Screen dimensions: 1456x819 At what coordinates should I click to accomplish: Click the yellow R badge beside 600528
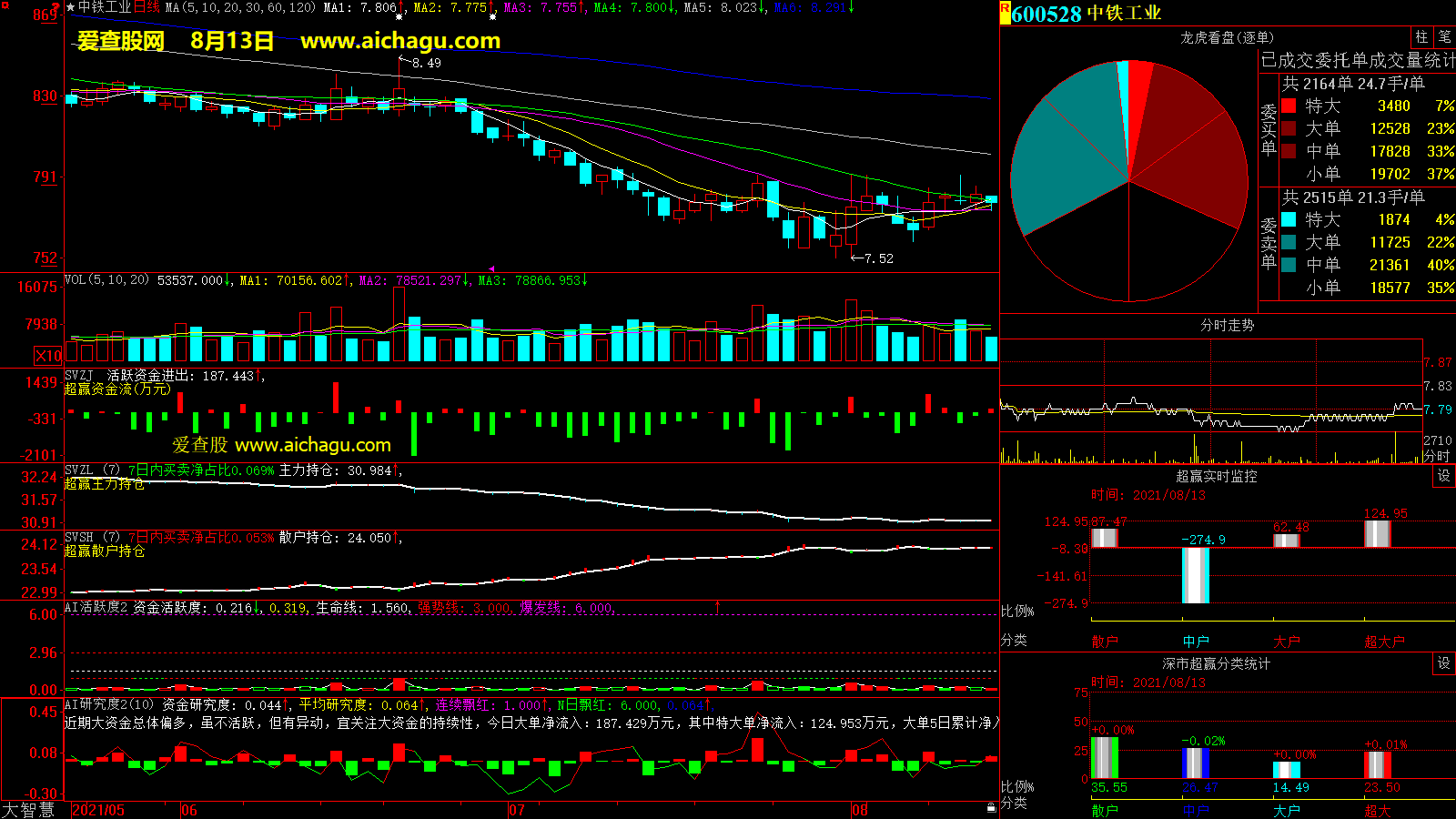1006,13
